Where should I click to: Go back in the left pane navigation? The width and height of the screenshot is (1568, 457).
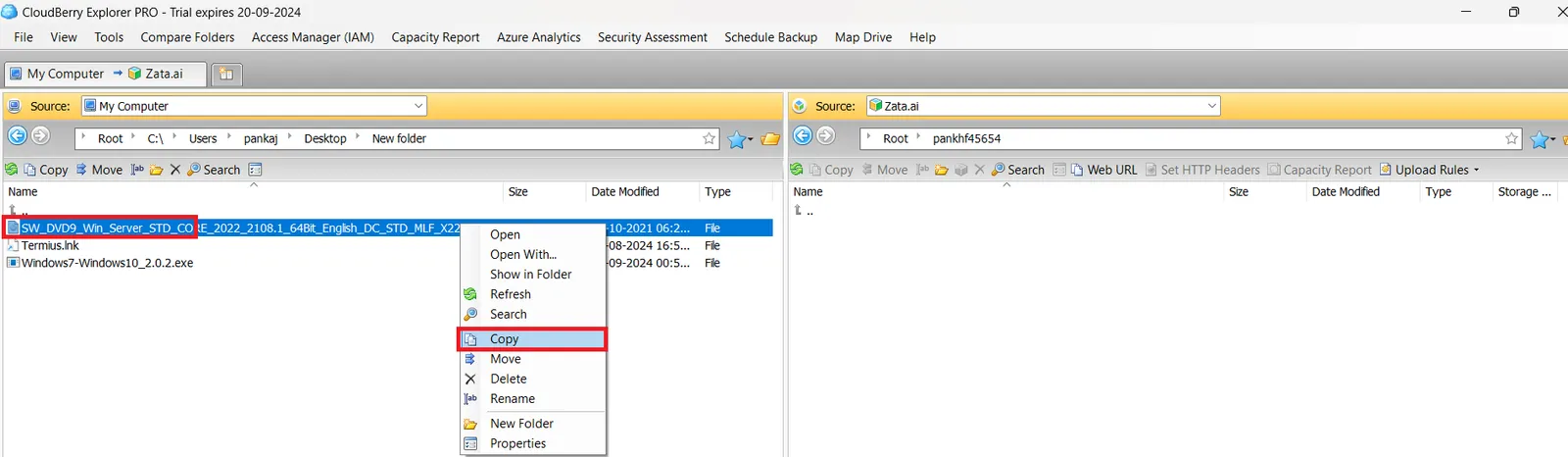pyautogui.click(x=17, y=136)
